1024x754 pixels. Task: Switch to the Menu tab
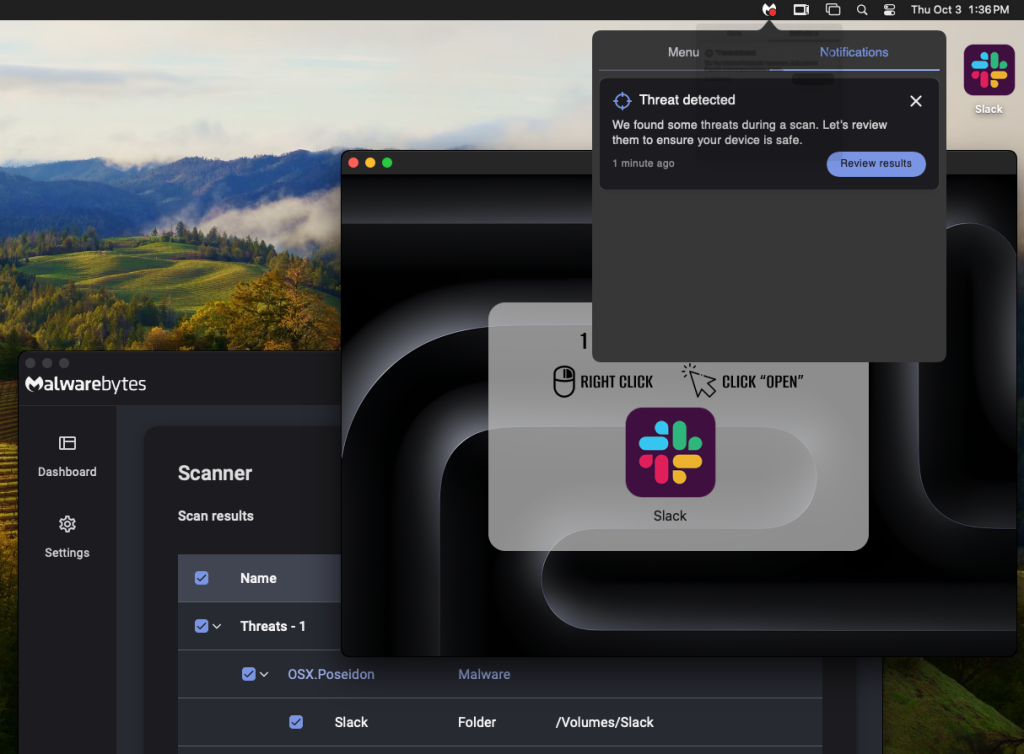(683, 52)
